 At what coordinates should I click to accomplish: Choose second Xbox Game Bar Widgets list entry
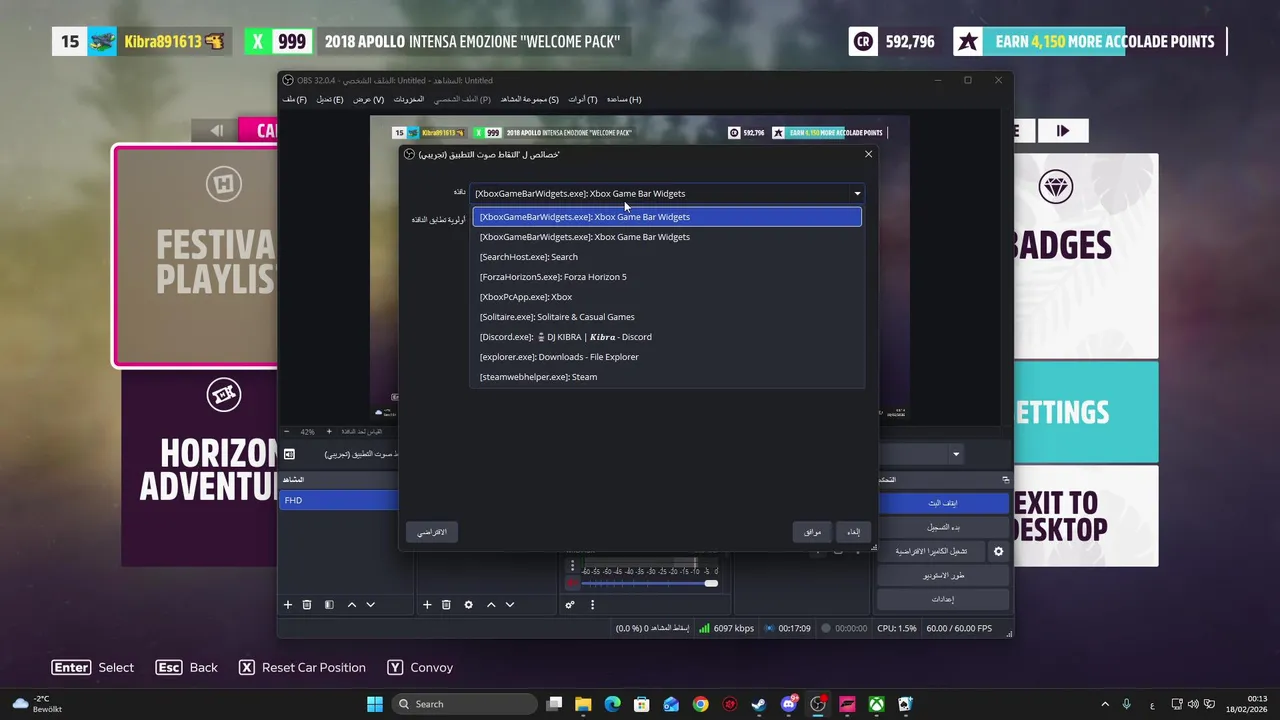(667, 237)
